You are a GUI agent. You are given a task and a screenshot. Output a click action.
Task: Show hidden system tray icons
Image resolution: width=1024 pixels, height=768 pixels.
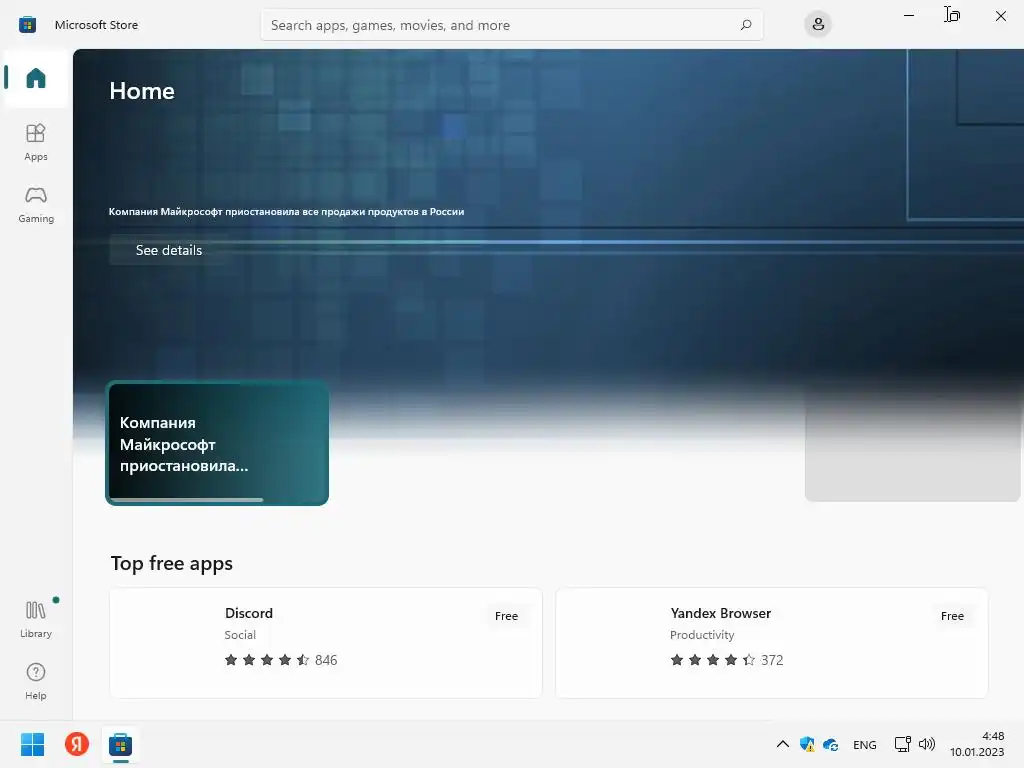(782, 744)
